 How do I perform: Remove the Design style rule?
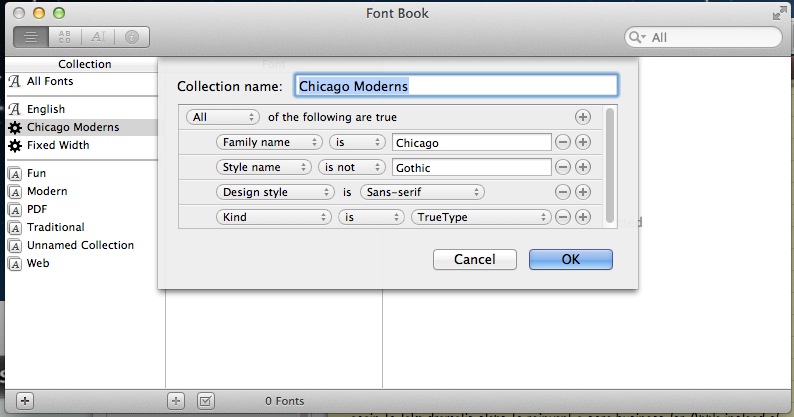pos(563,192)
